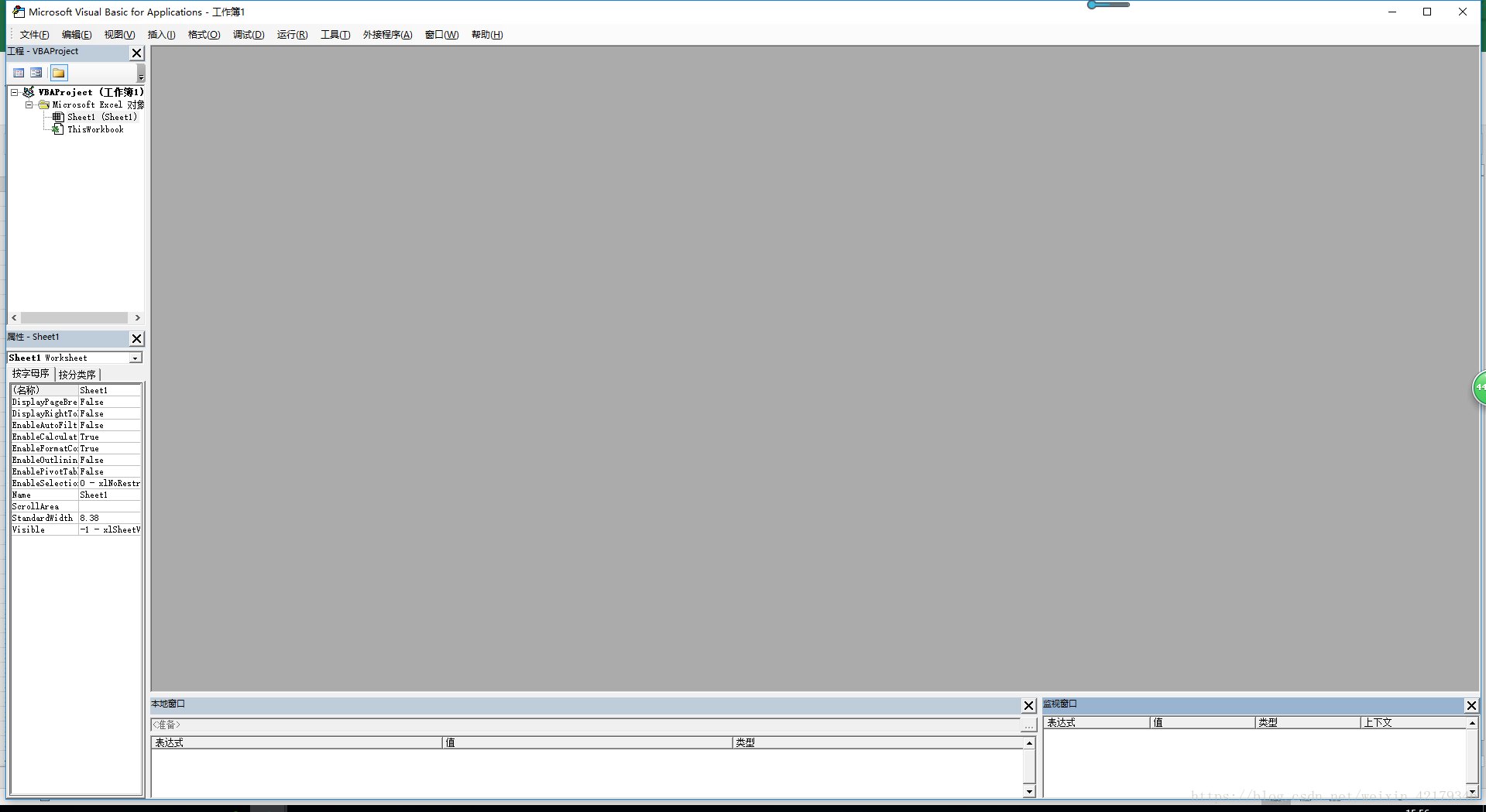Close the 工程 - VBAProject panel
Image resolution: width=1486 pixels, height=812 pixels.
(136, 53)
